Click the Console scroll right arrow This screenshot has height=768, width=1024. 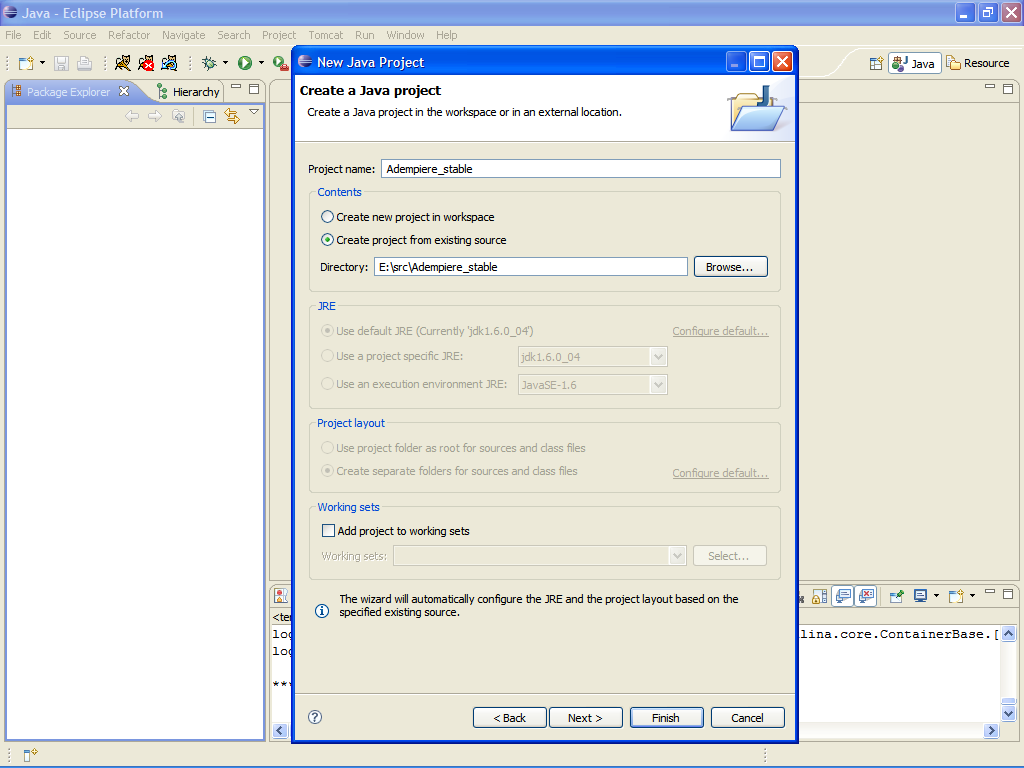(991, 731)
